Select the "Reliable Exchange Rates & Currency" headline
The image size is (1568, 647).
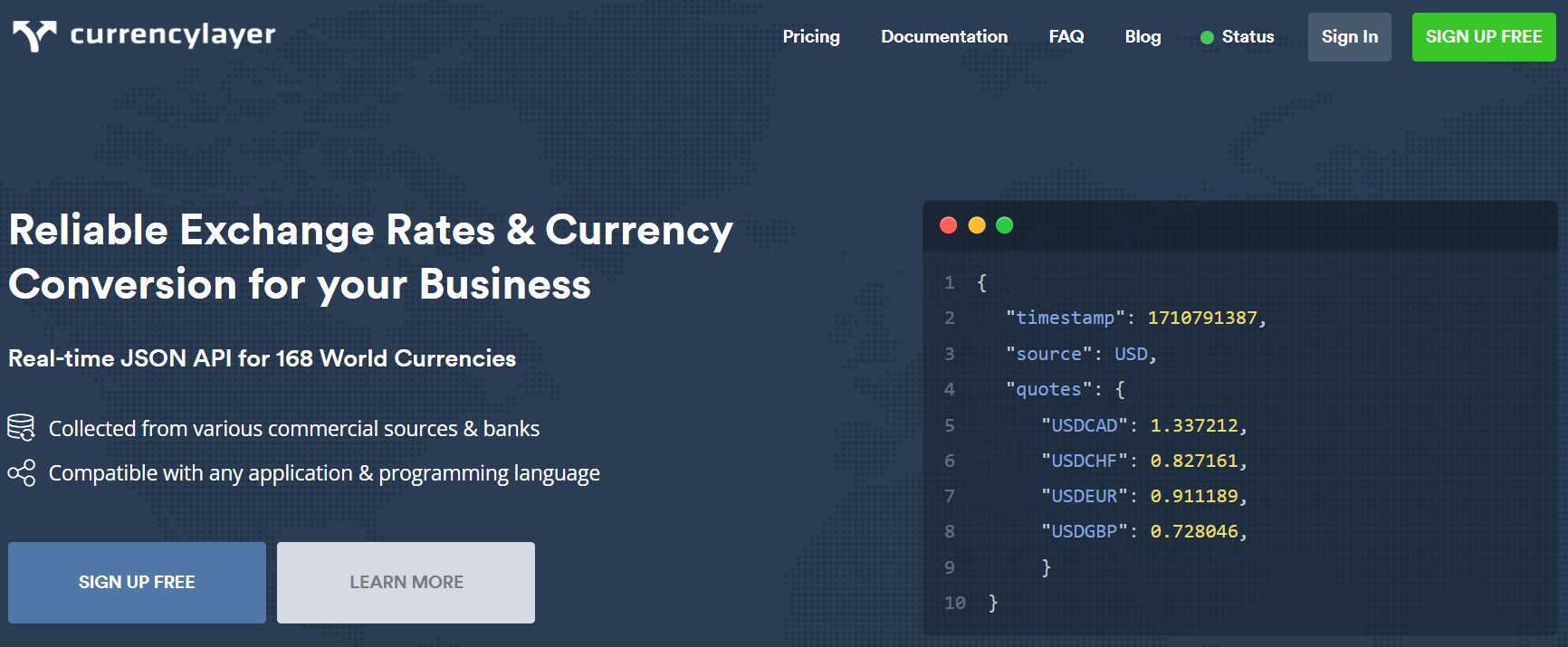(x=371, y=230)
